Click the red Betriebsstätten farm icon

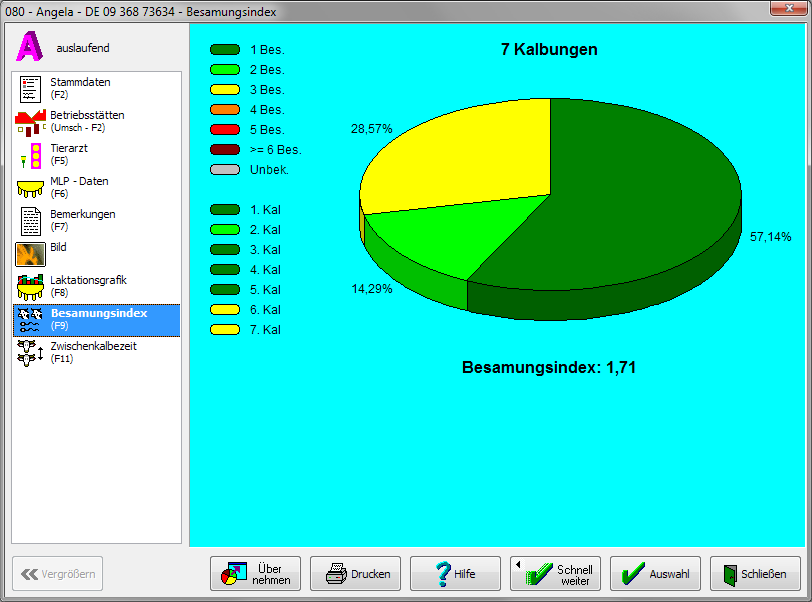tap(30, 123)
